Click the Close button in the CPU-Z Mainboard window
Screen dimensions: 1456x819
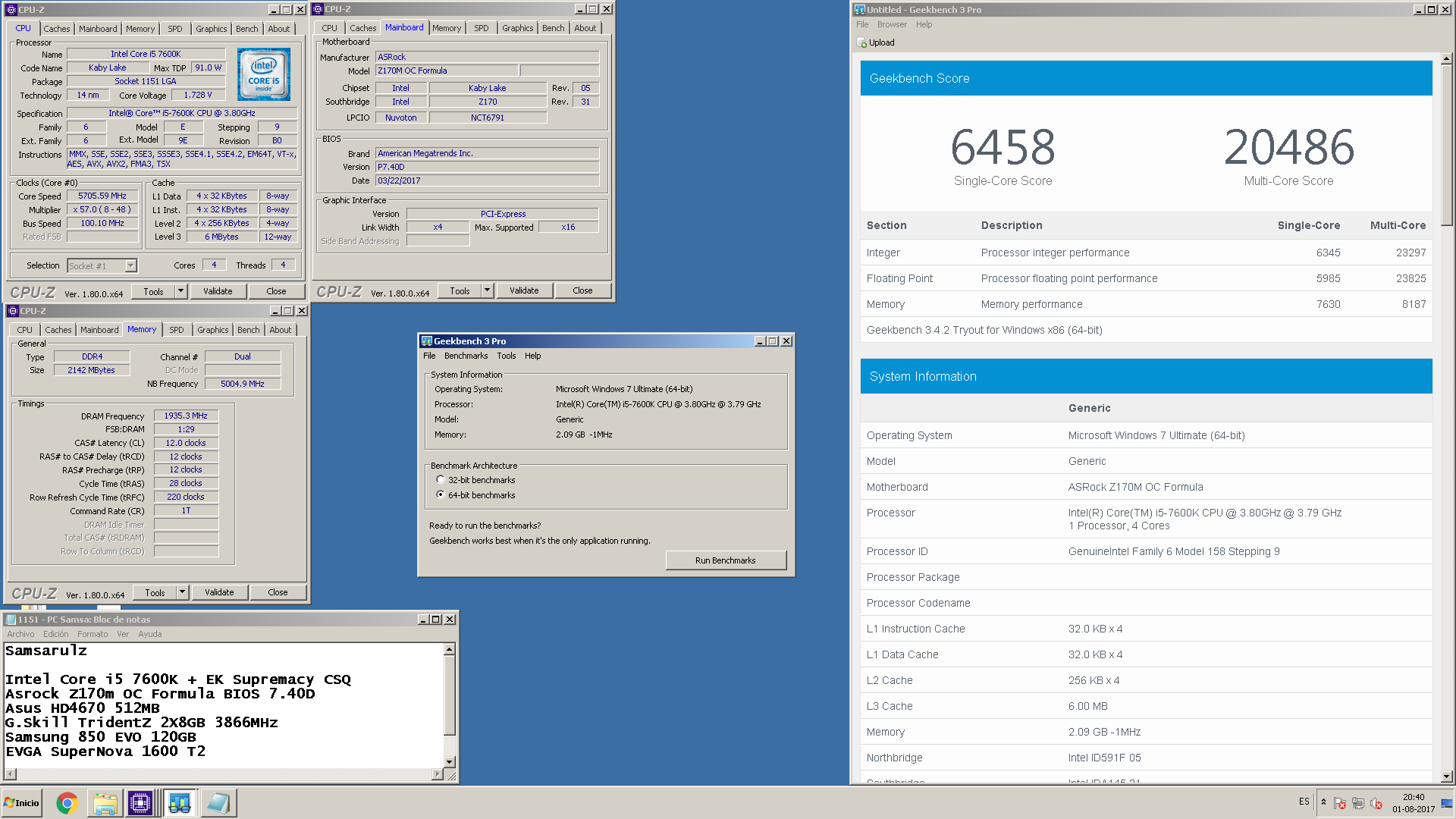582,290
